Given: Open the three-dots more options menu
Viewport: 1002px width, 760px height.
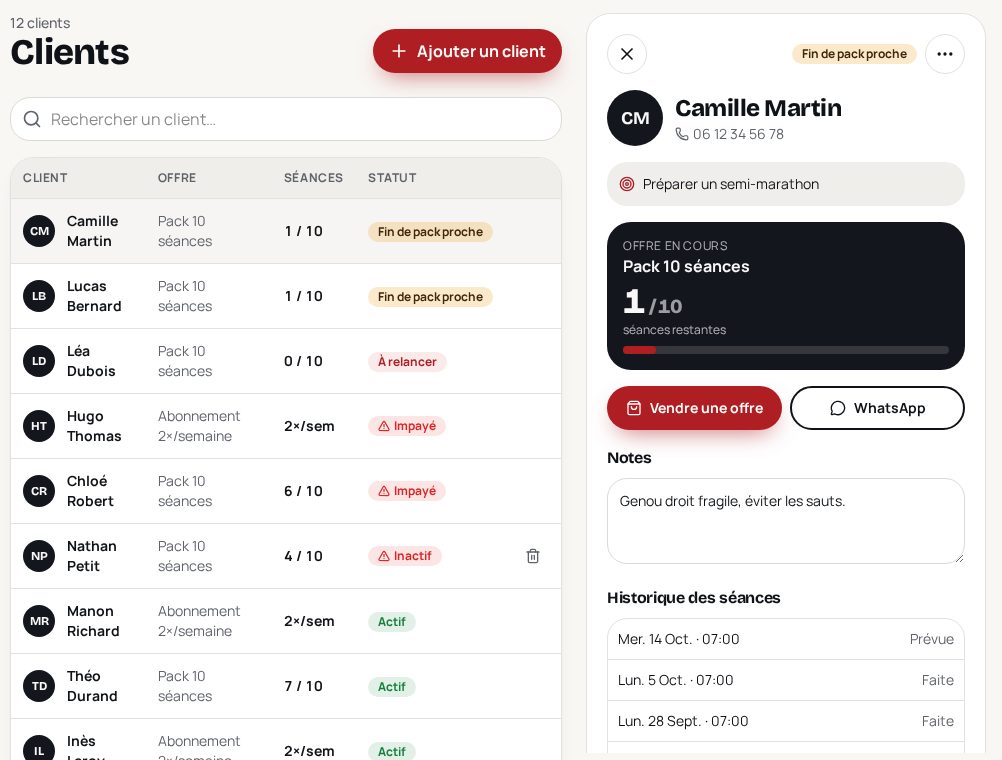Looking at the screenshot, I should (944, 54).
